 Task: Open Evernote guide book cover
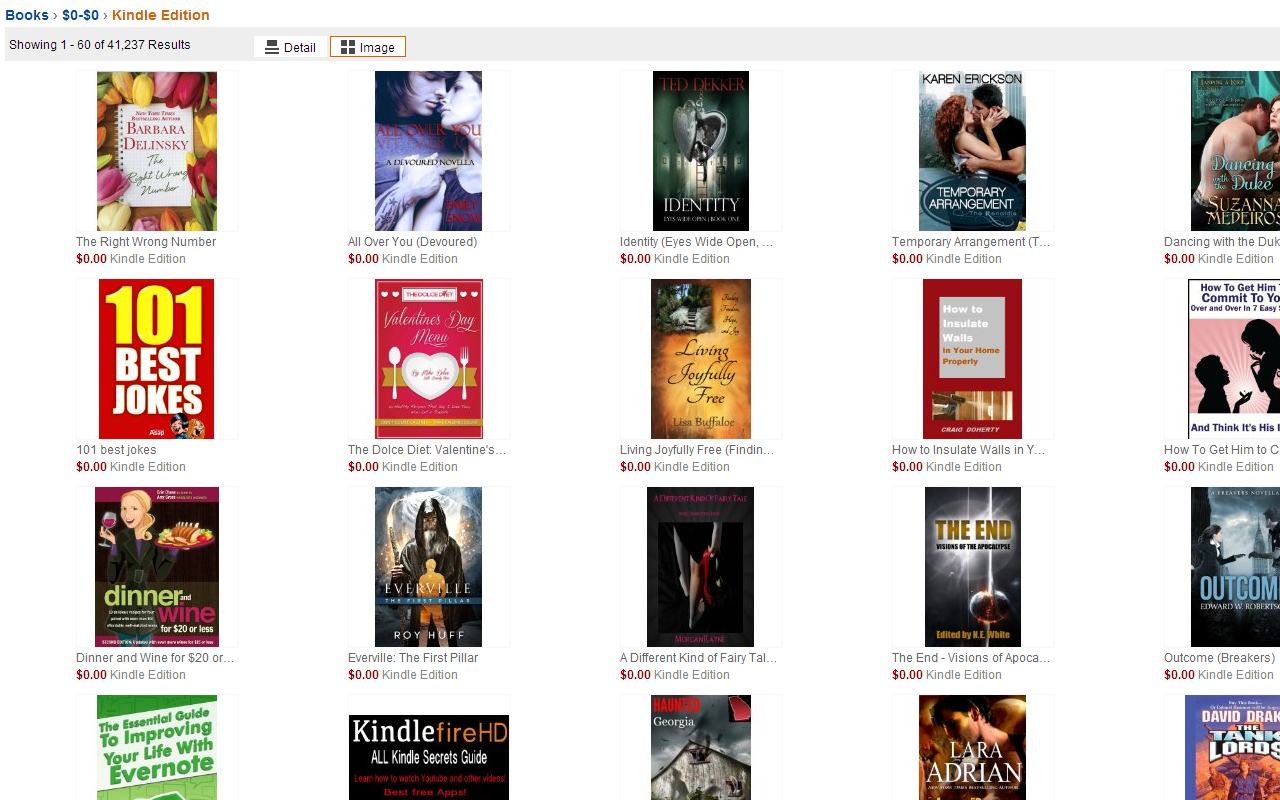tap(157, 747)
